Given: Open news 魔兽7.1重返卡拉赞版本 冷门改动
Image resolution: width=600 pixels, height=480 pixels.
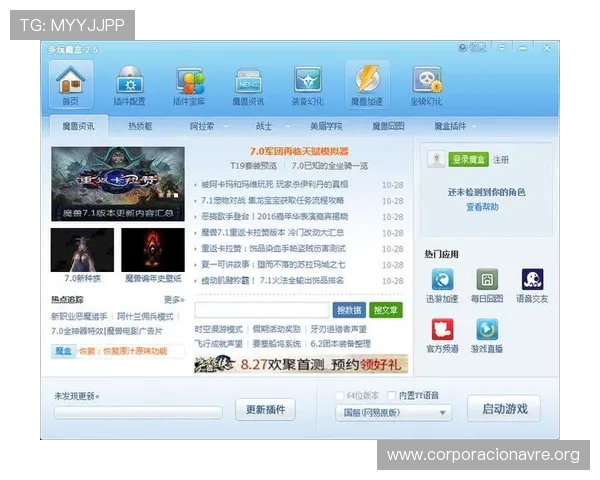Looking at the screenshot, I should pos(272,233).
